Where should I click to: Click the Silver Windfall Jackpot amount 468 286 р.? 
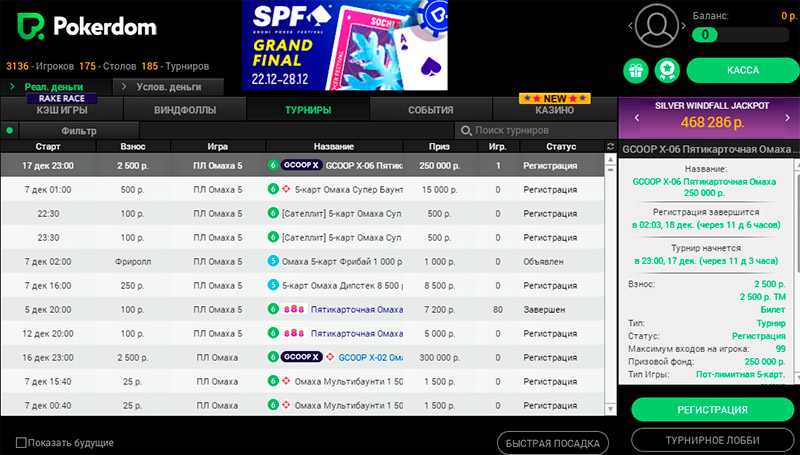[712, 122]
